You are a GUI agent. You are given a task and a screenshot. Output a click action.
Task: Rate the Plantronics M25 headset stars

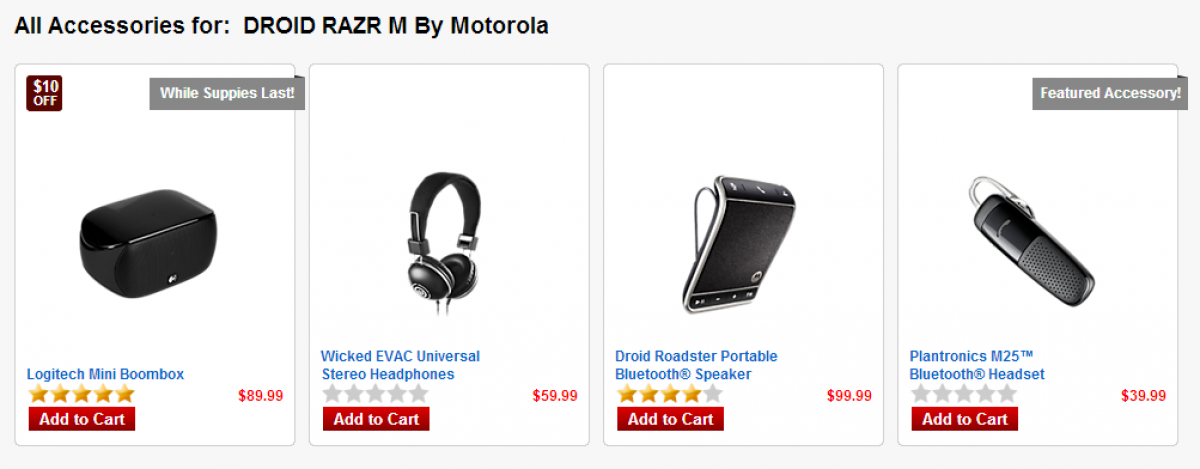click(x=963, y=394)
